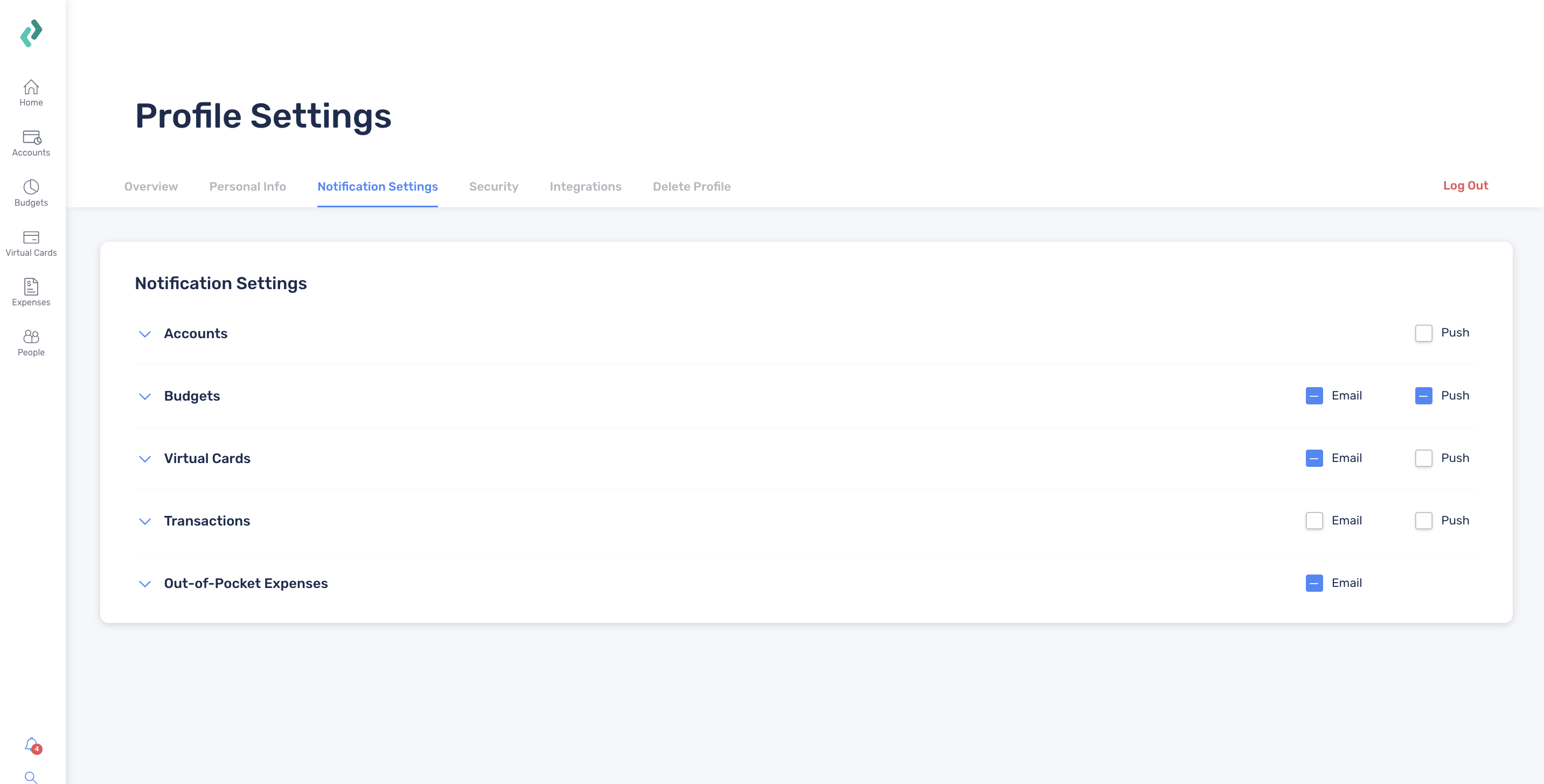1544x784 pixels.
Task: Enable Push for Transactions
Action: [1423, 521]
